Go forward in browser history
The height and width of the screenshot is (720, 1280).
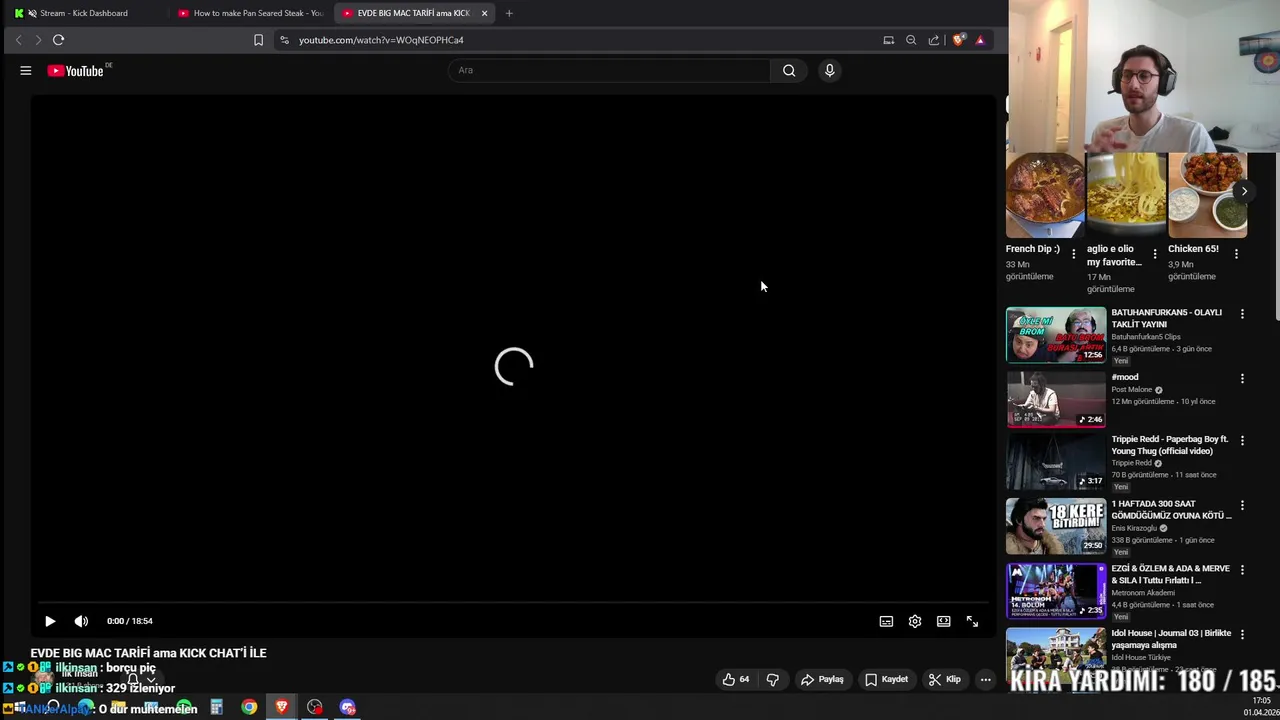38,40
